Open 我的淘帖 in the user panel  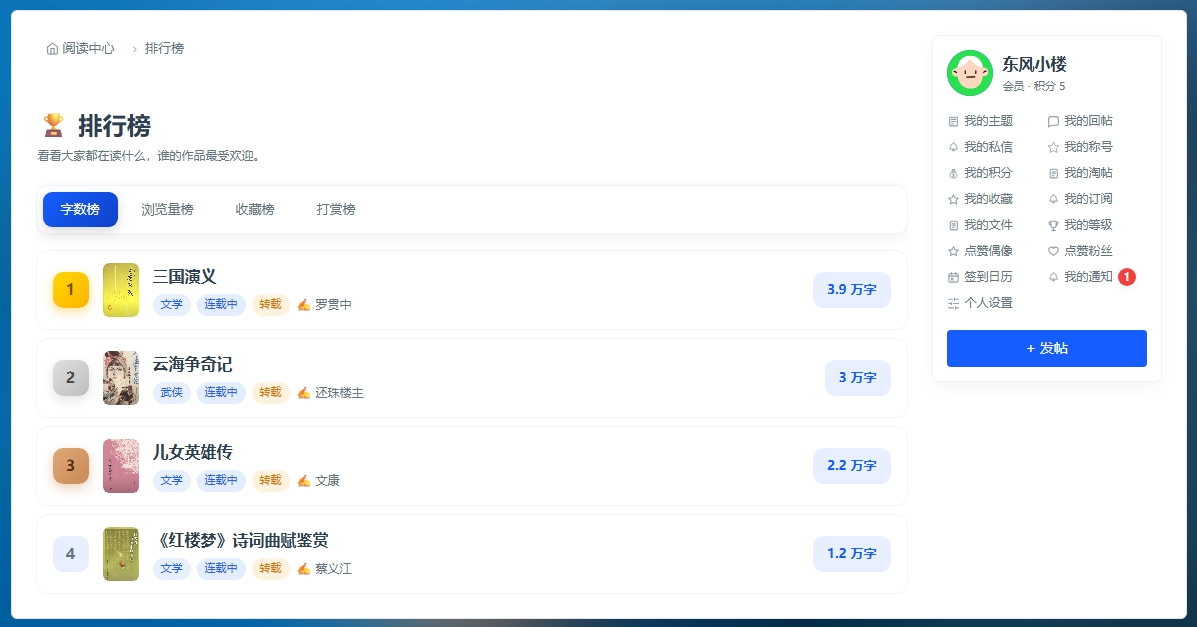(1080, 173)
